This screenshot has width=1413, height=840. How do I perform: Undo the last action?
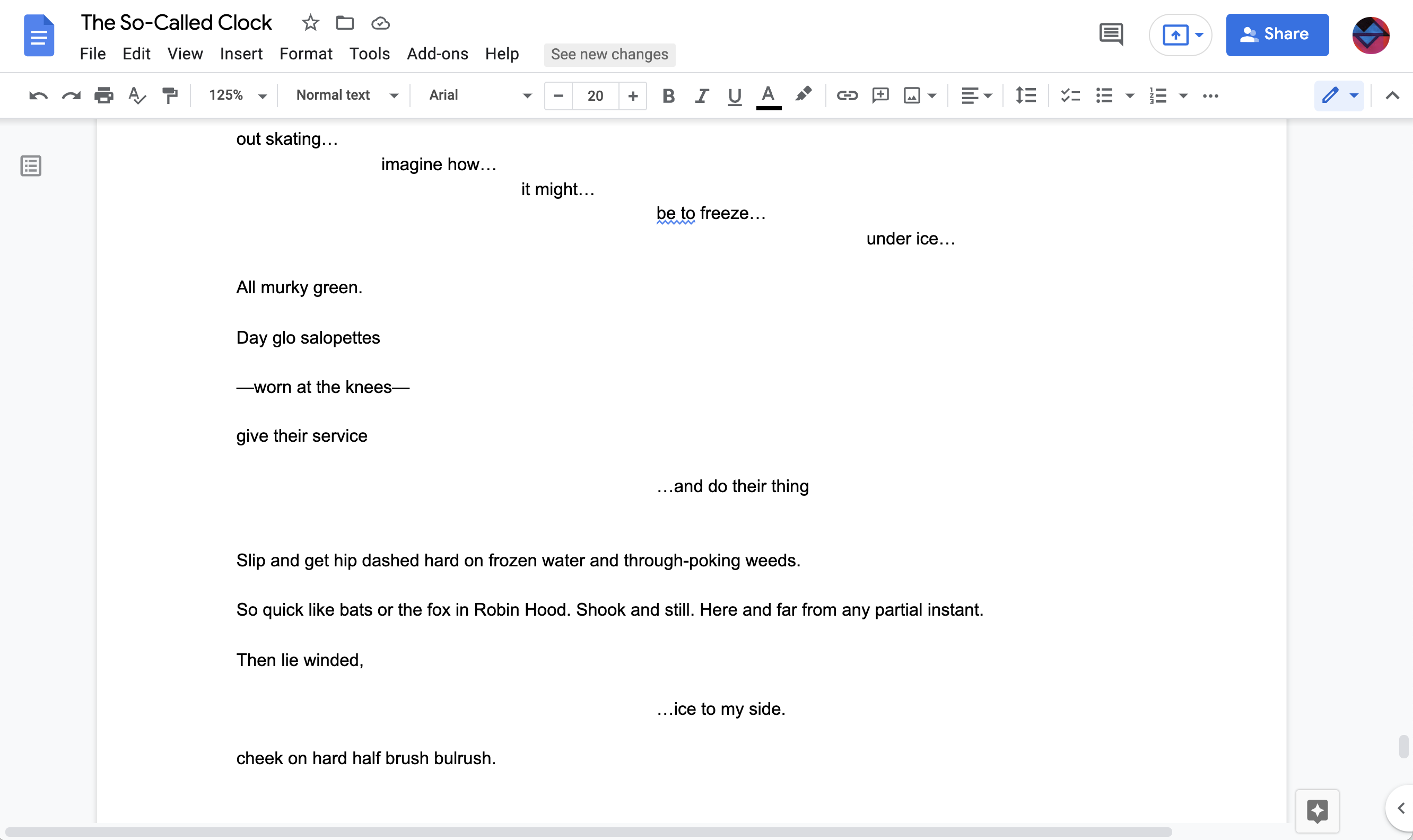click(38, 95)
